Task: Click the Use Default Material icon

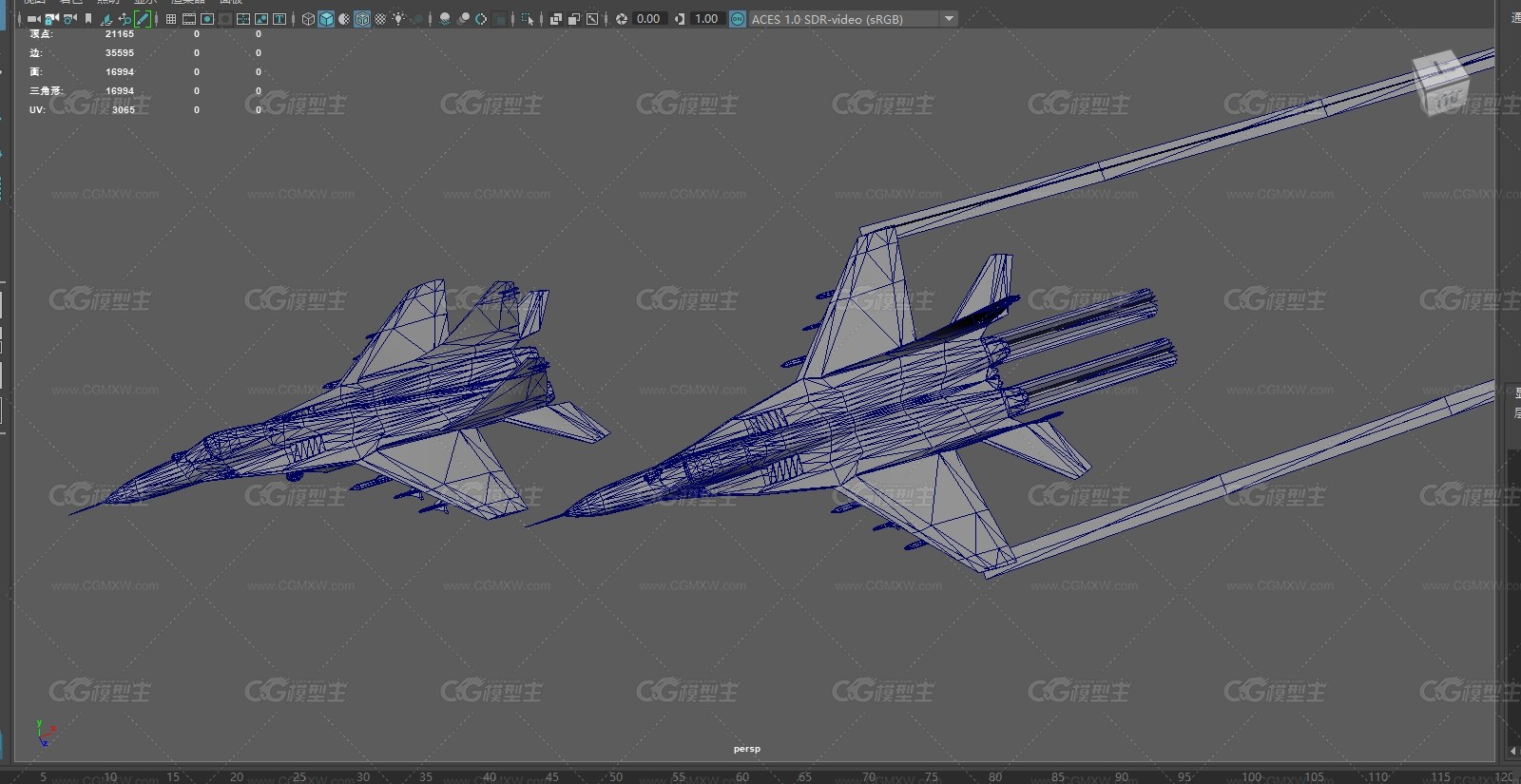Action: click(x=344, y=19)
